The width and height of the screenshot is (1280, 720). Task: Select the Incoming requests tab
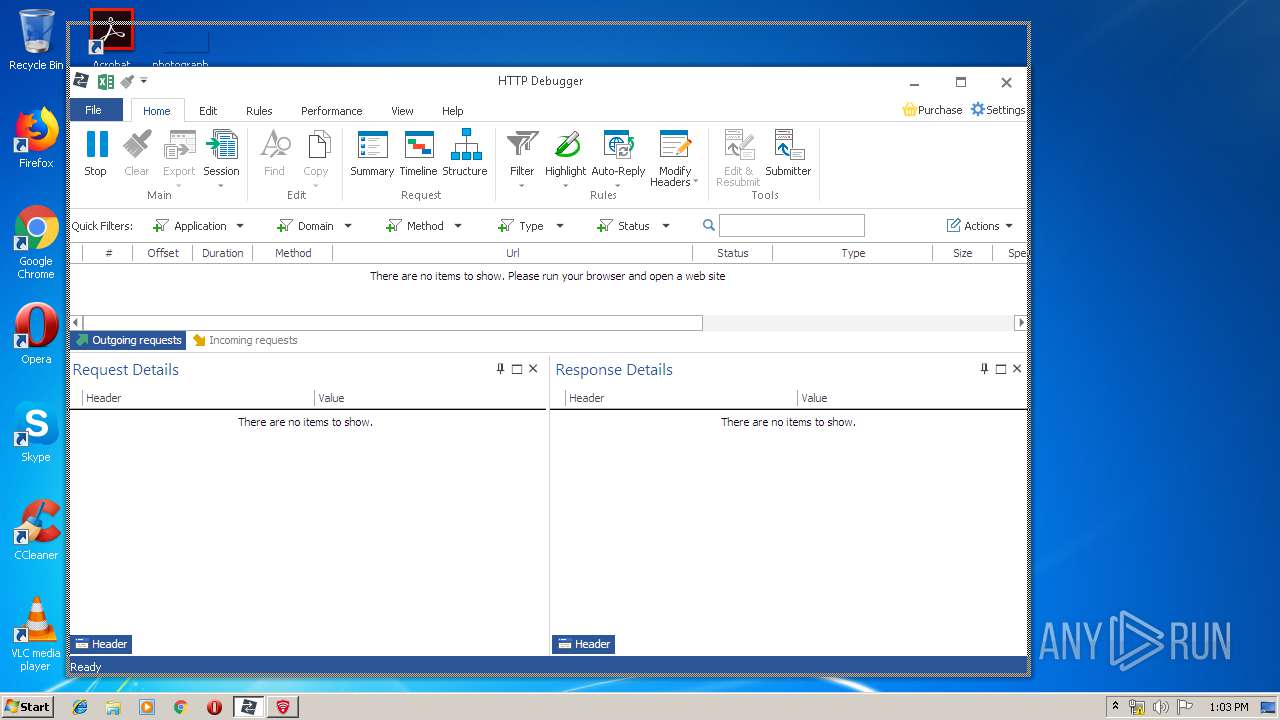coord(245,340)
